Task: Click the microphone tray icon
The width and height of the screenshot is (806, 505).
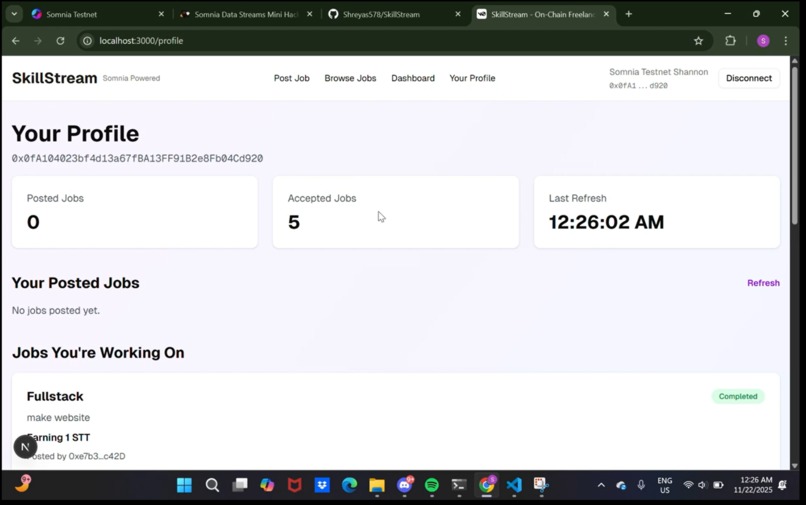Action: [x=641, y=485]
